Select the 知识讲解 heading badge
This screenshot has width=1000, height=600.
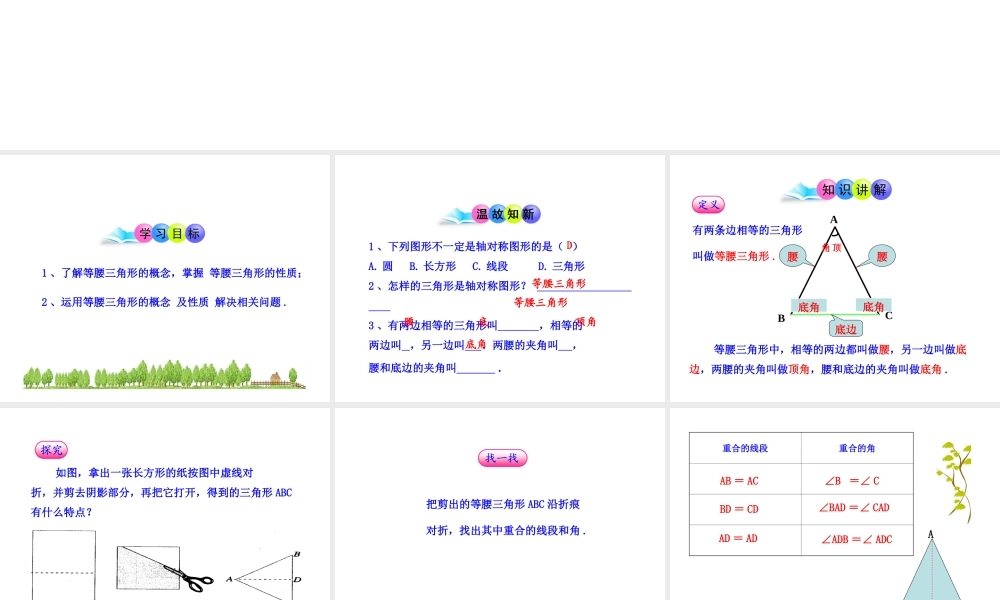point(853,190)
